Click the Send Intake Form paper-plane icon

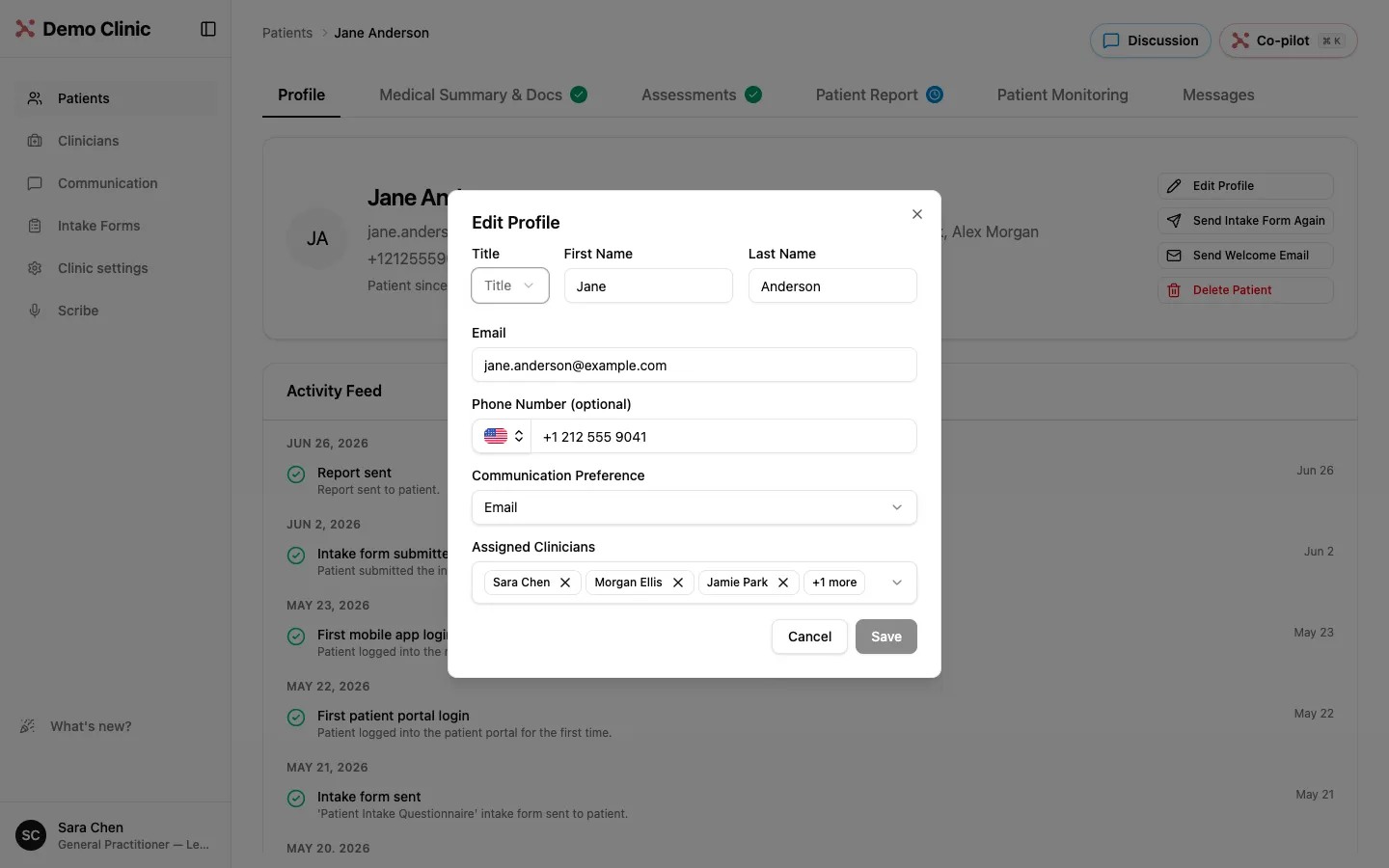click(1174, 221)
